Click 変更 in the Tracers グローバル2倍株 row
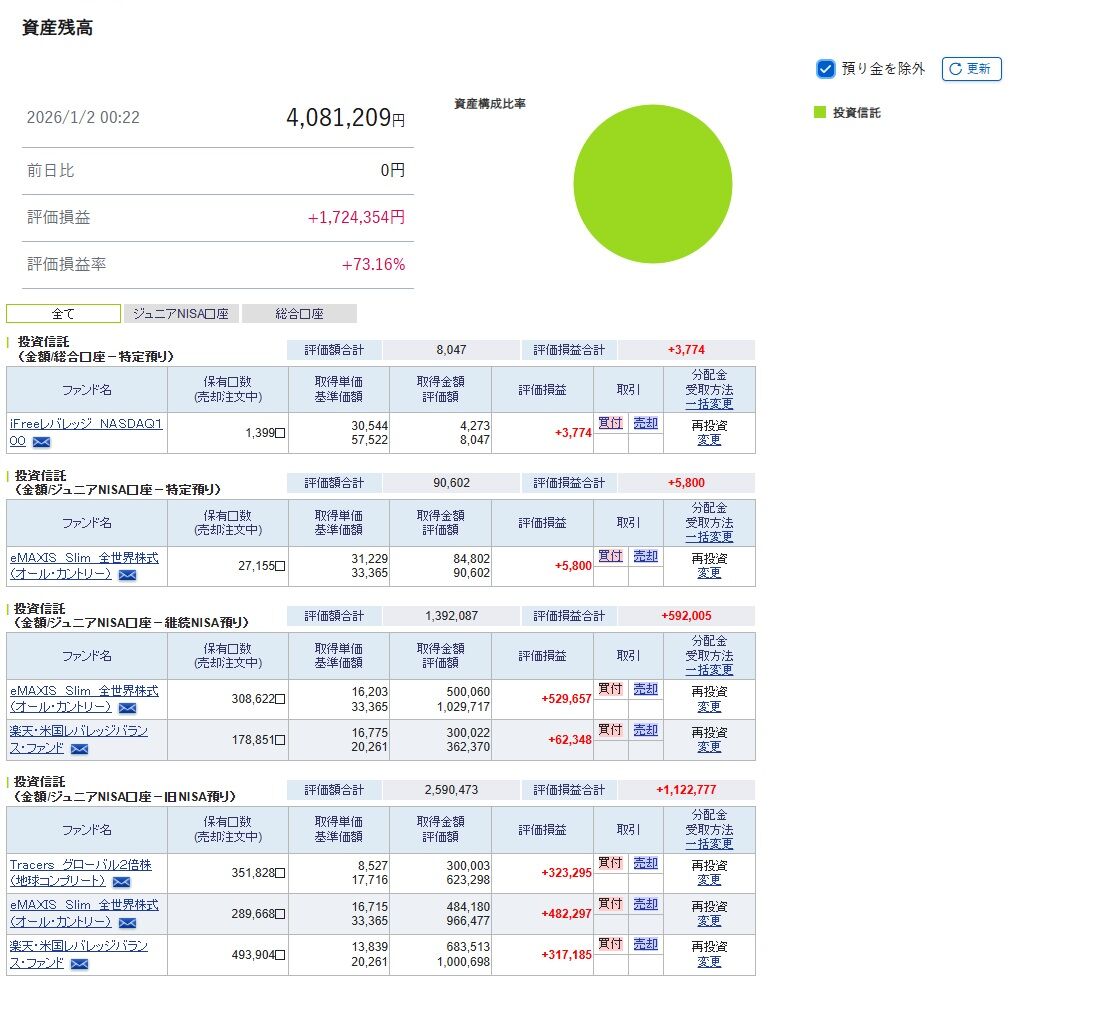1115x1009 pixels. pos(709,880)
